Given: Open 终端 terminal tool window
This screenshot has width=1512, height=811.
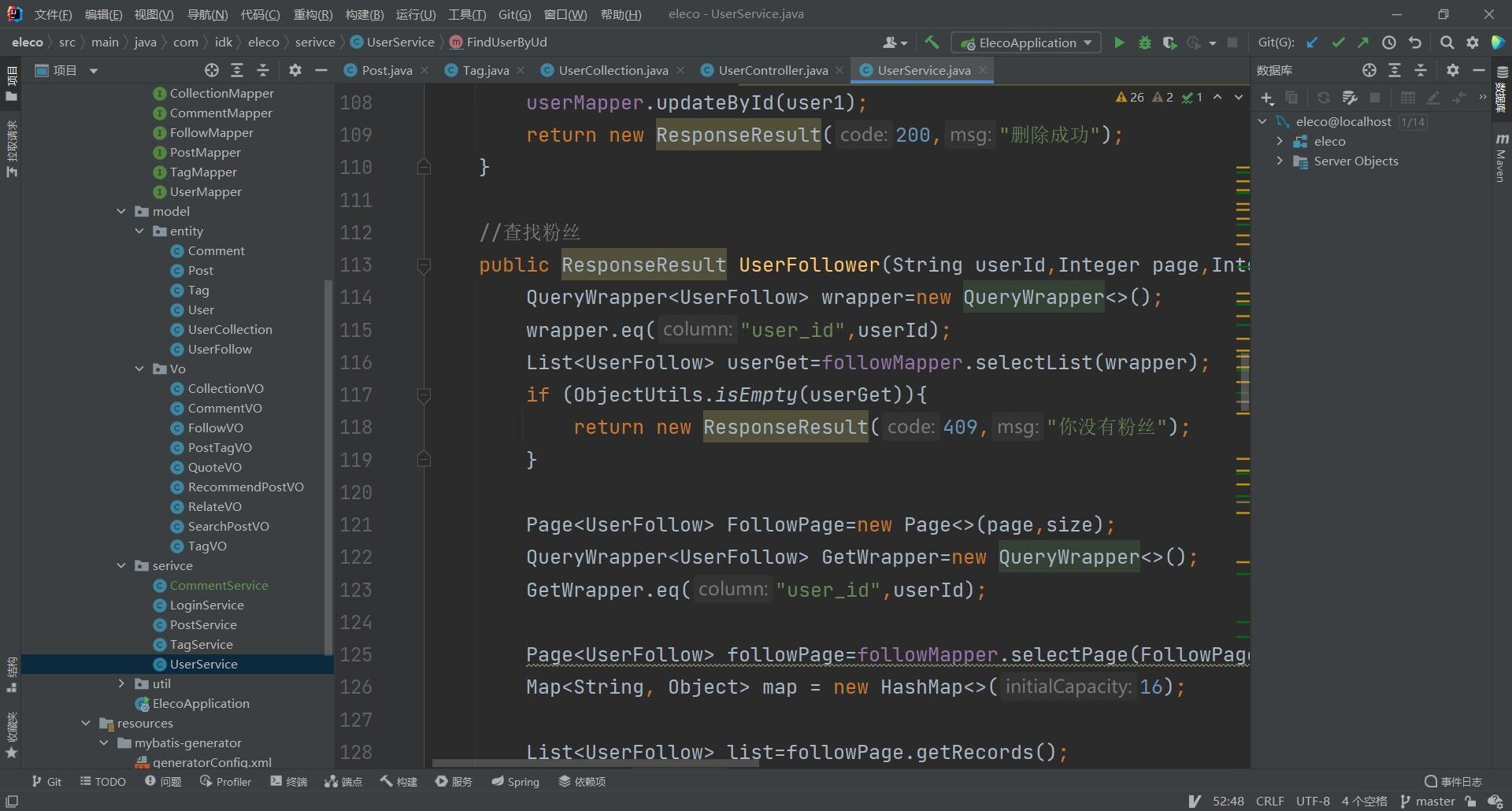Looking at the screenshot, I should point(288,781).
